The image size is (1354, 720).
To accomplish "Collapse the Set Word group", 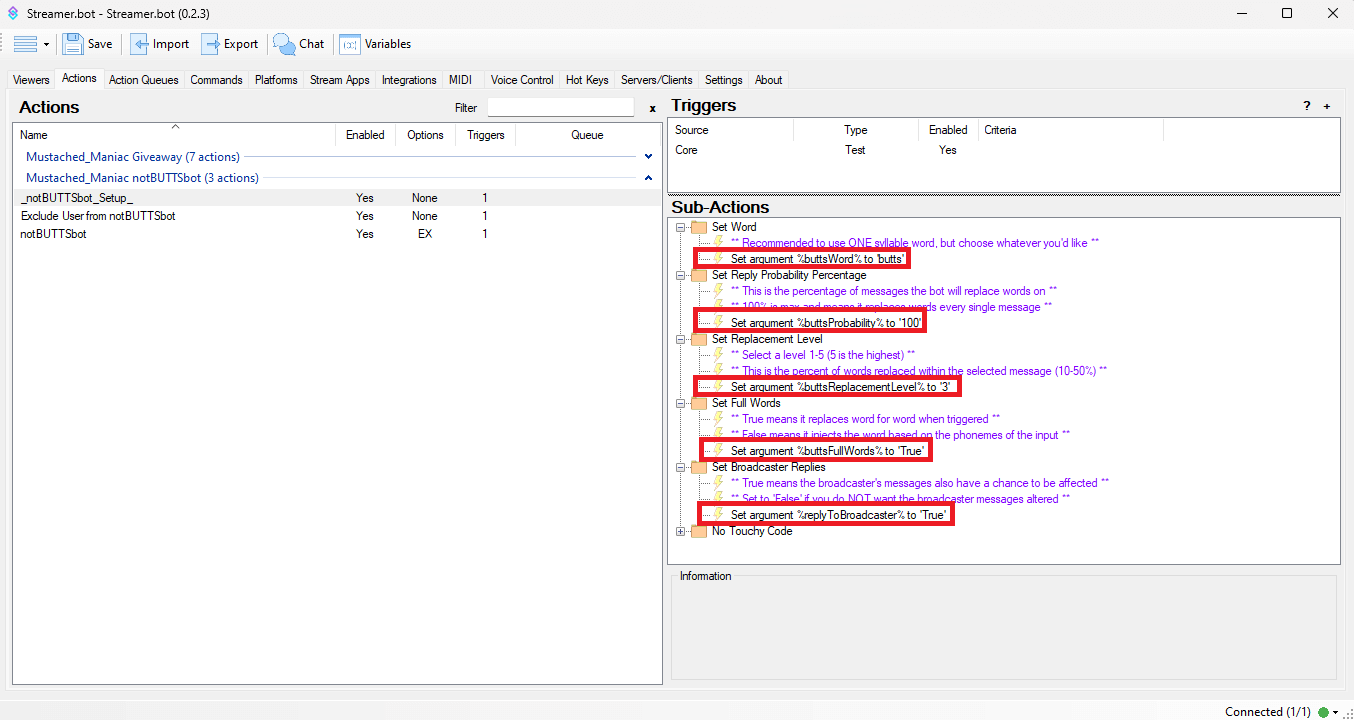I will [x=681, y=227].
